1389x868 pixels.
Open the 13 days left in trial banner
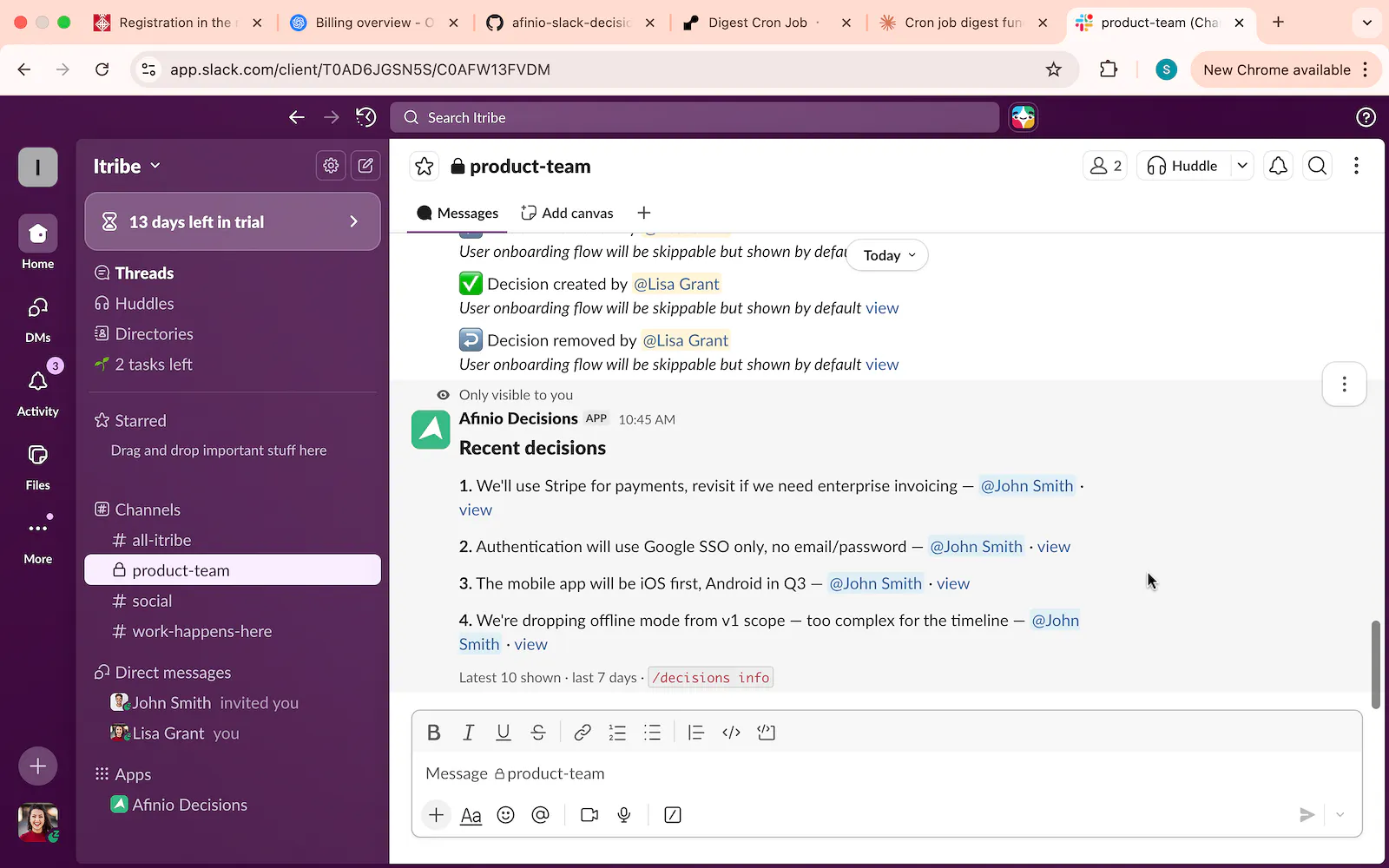[233, 222]
